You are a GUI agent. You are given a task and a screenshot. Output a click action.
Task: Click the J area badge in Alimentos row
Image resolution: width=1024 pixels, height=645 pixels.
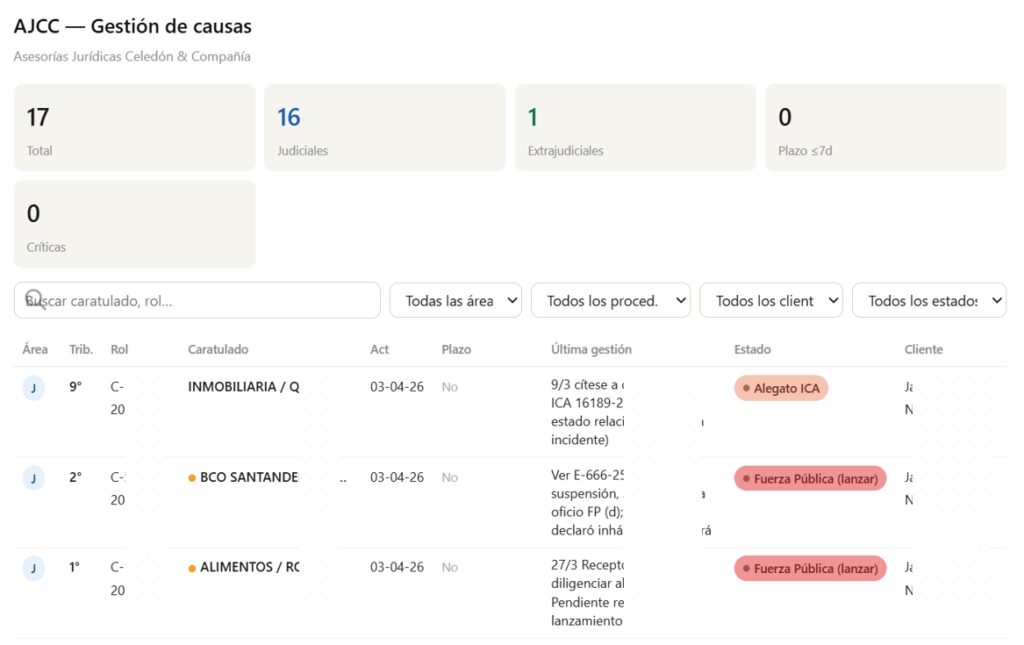coord(33,568)
